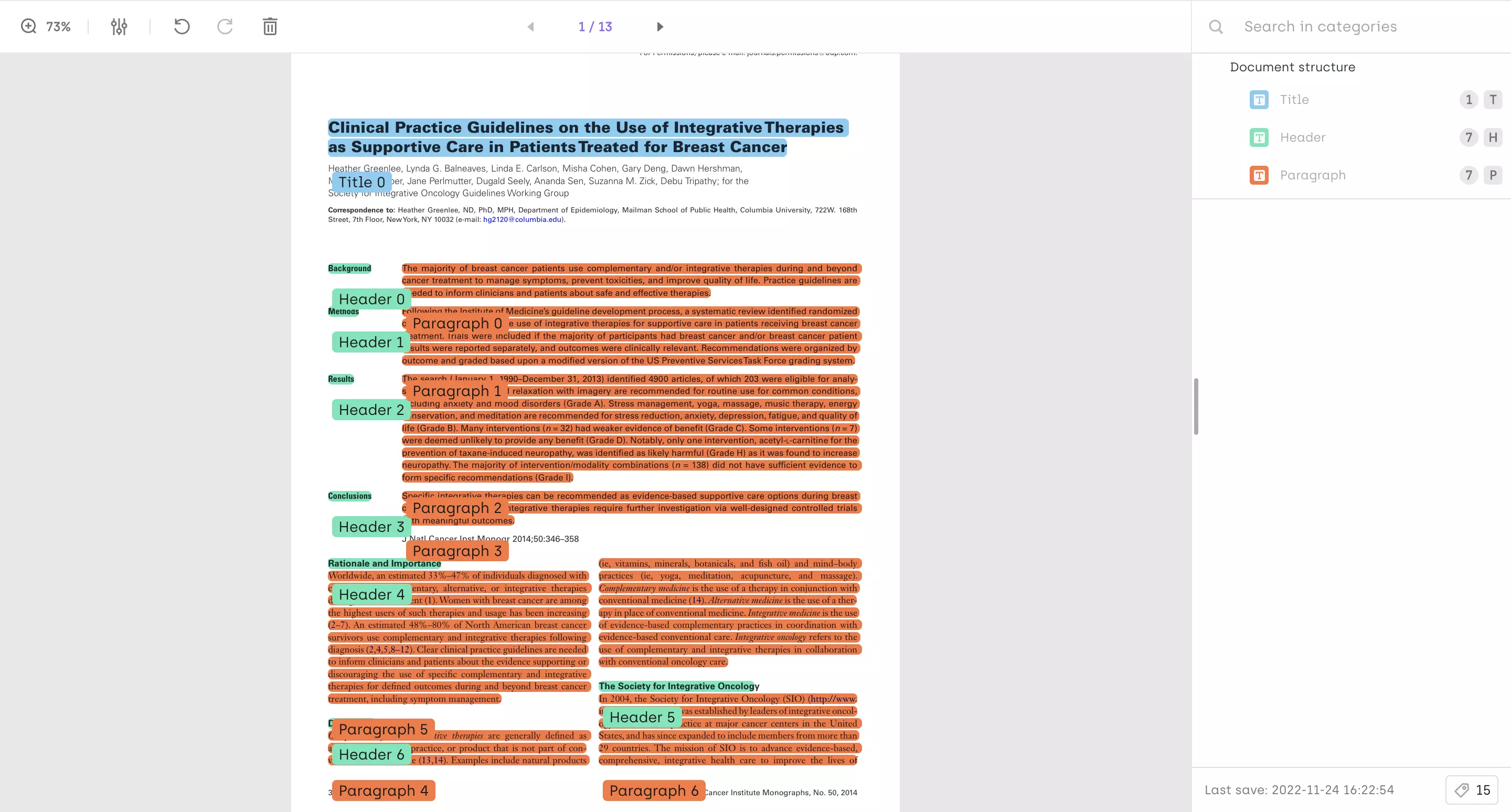Select the Paragraph 3 annotation tag
The image size is (1511, 812).
[457, 551]
